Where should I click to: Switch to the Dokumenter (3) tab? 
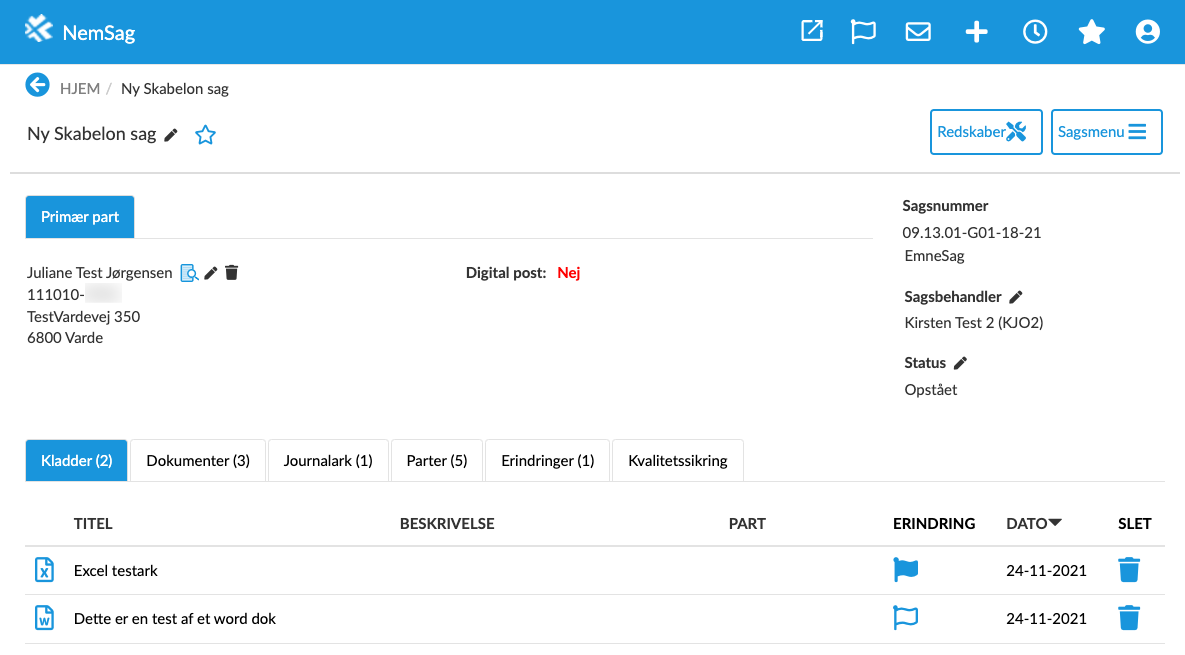pyautogui.click(x=198, y=461)
